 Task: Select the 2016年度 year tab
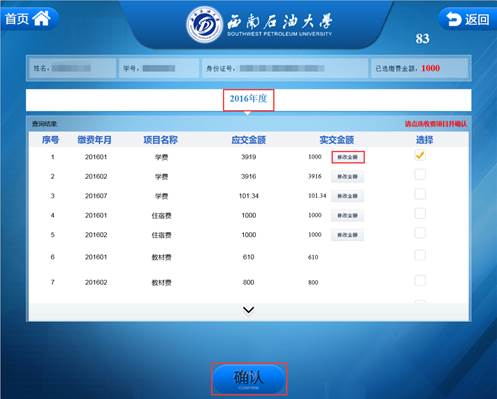[248, 100]
